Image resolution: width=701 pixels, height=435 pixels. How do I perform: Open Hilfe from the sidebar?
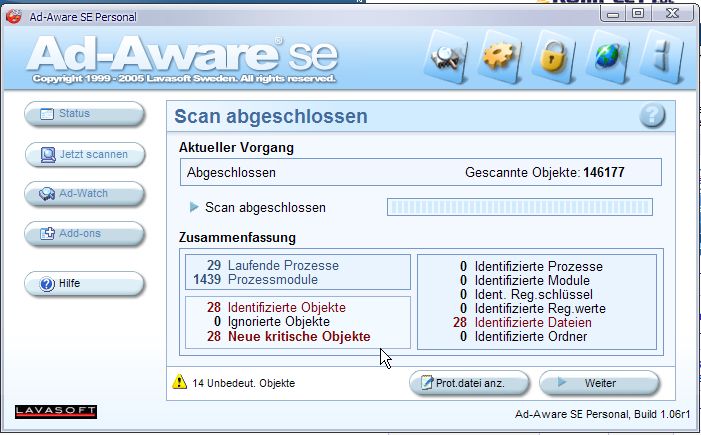click(x=84, y=283)
